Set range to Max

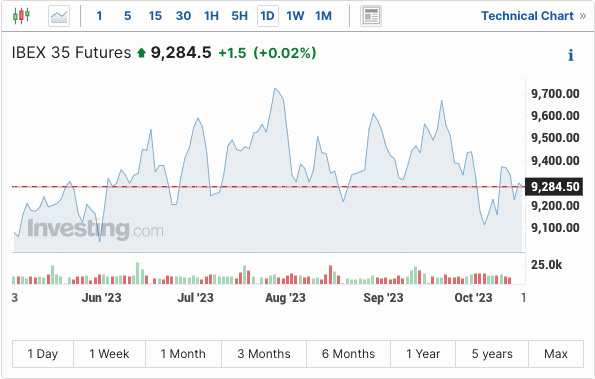tap(556, 354)
